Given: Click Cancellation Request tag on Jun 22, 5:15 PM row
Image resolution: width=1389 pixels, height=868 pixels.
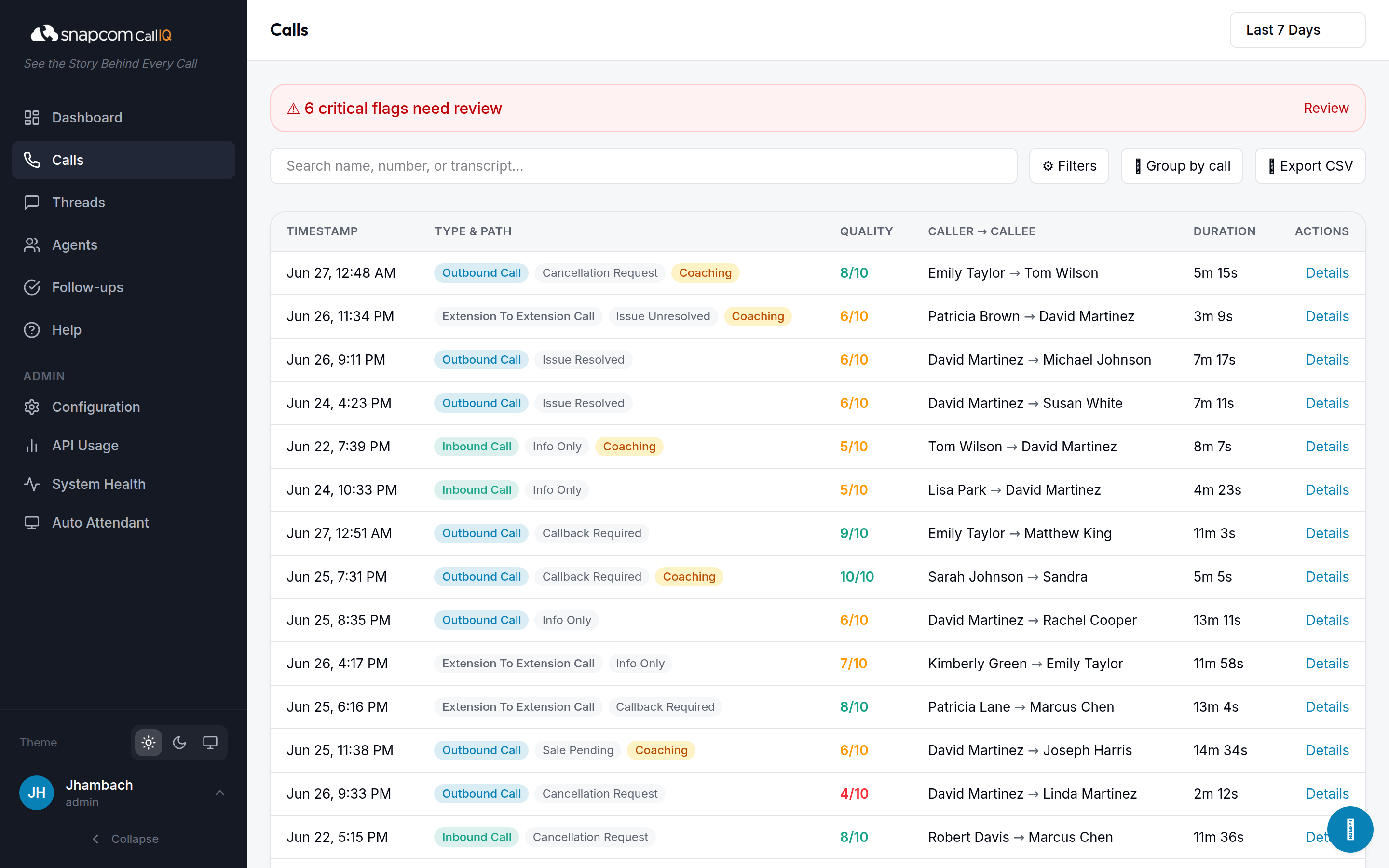Looking at the screenshot, I should 590,838.
